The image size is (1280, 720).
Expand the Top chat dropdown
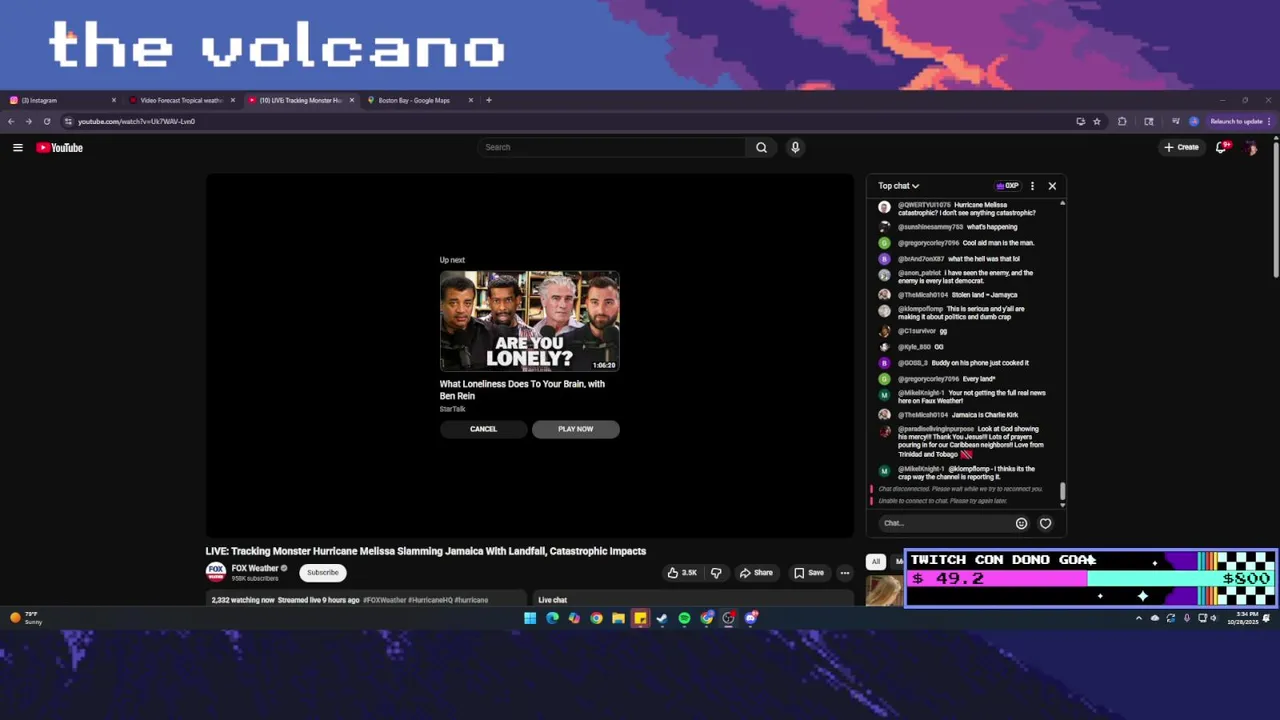point(898,186)
